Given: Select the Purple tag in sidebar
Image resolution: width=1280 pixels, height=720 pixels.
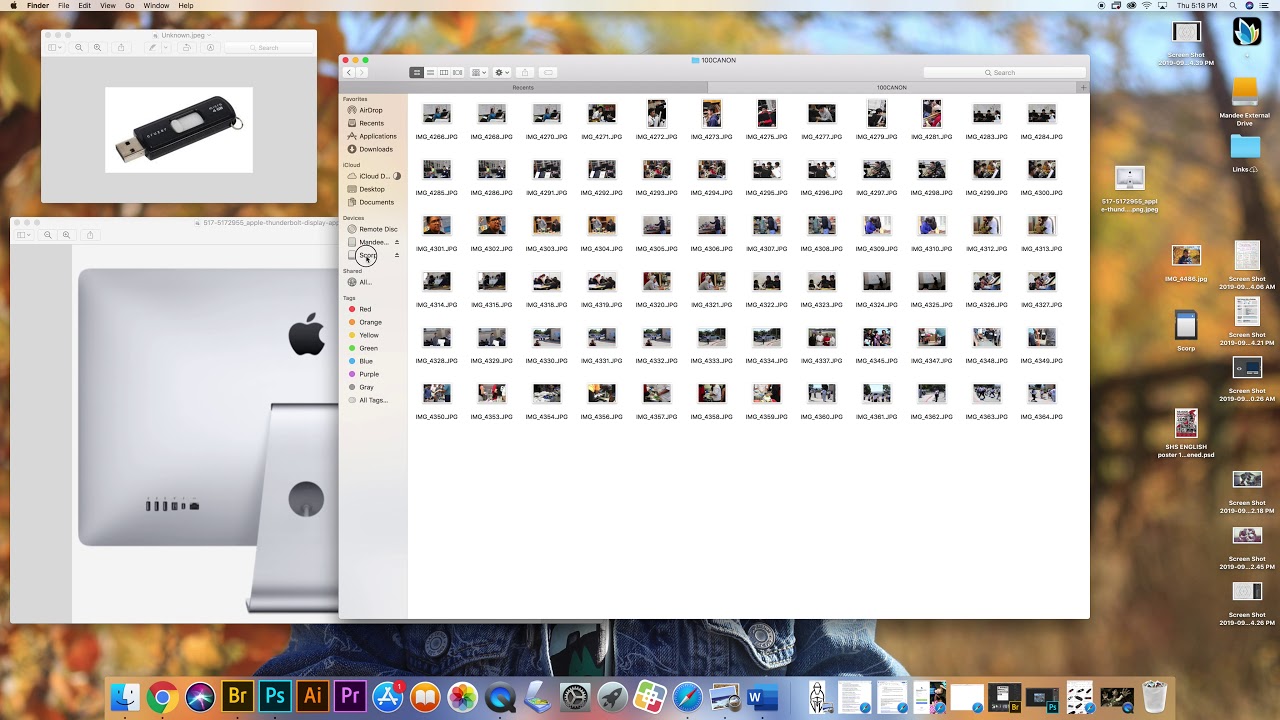Looking at the screenshot, I should coord(369,374).
